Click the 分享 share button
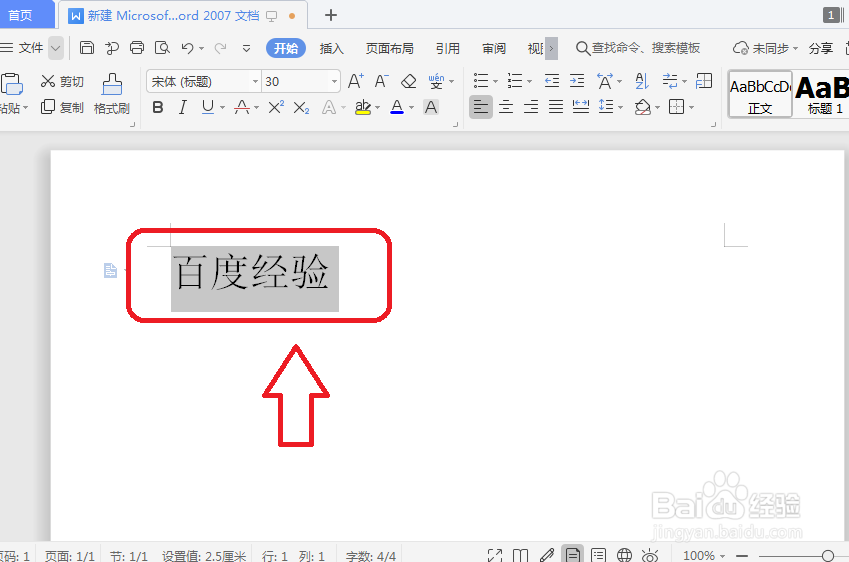The height and width of the screenshot is (562, 849). [x=820, y=48]
